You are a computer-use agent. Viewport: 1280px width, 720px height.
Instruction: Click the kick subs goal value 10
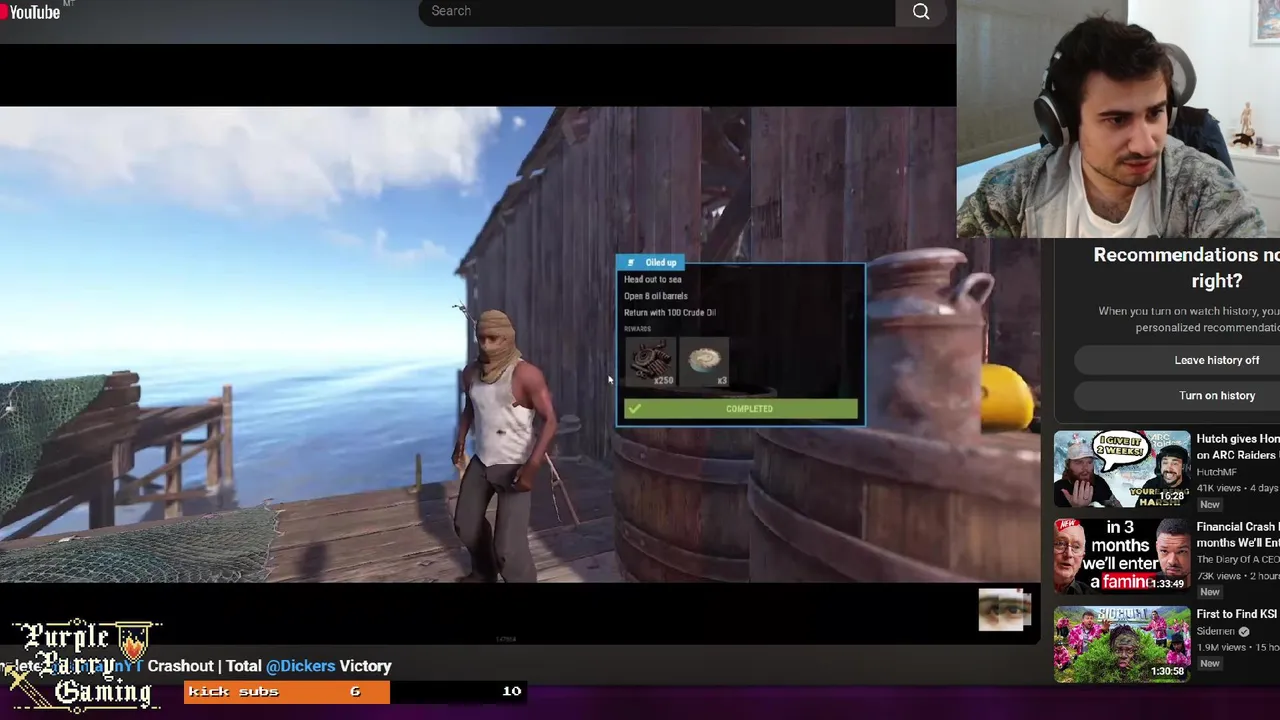(511, 691)
